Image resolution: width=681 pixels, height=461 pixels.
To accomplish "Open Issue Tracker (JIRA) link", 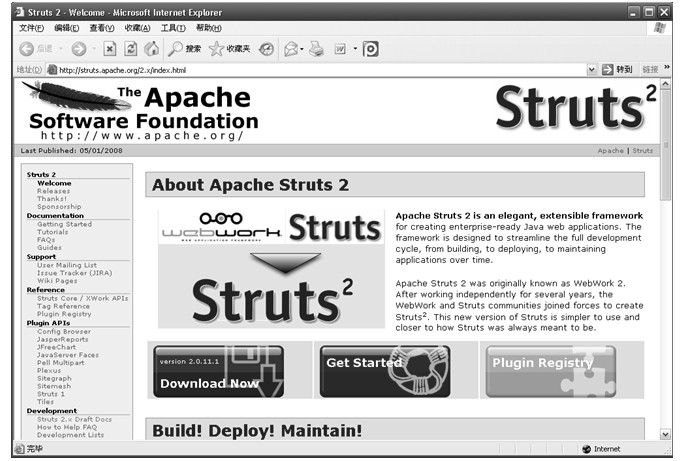I will click(75, 273).
